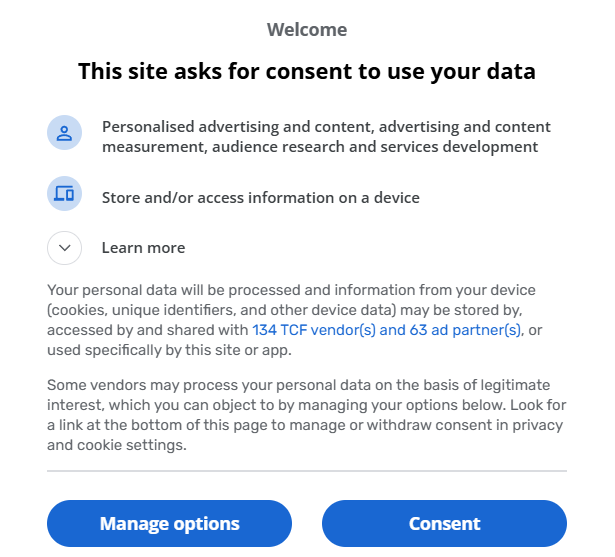The image size is (615, 557).
Task: Click the 134 TCF vendor(s) link text
Action: point(314,330)
